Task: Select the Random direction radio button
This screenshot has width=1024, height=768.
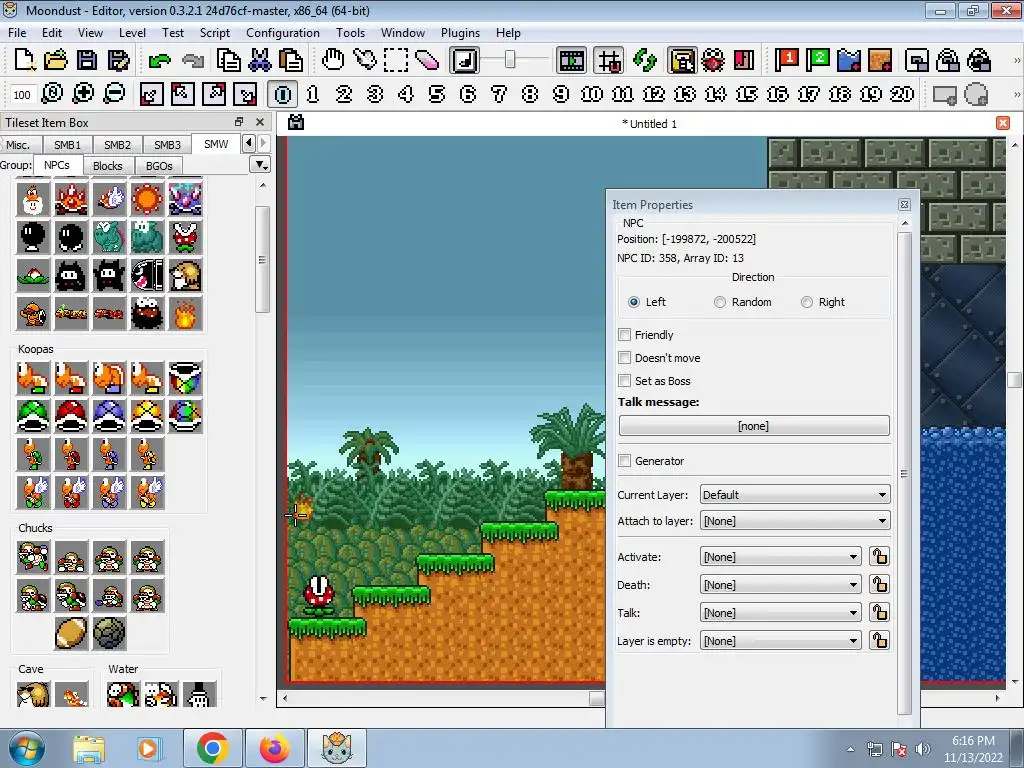Action: 720,302
